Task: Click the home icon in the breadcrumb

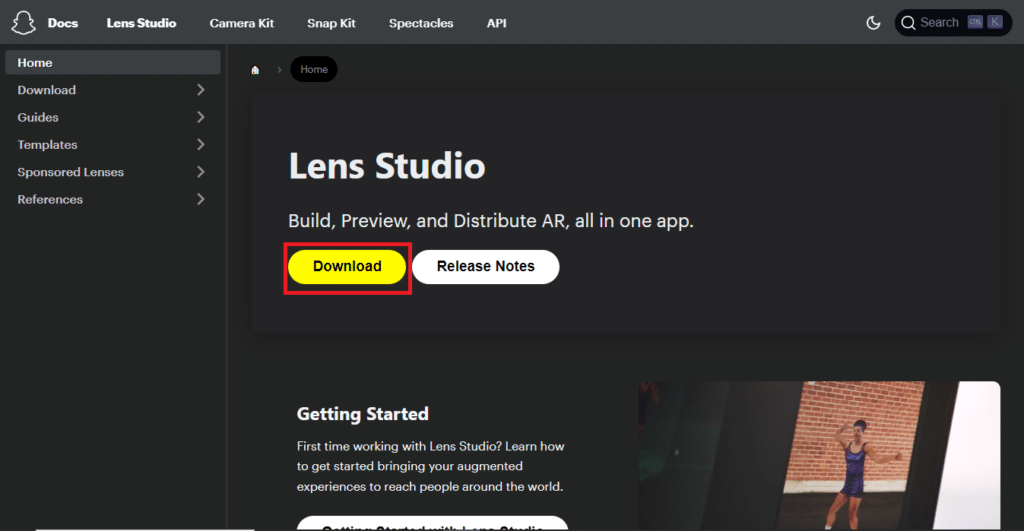Action: (255, 70)
